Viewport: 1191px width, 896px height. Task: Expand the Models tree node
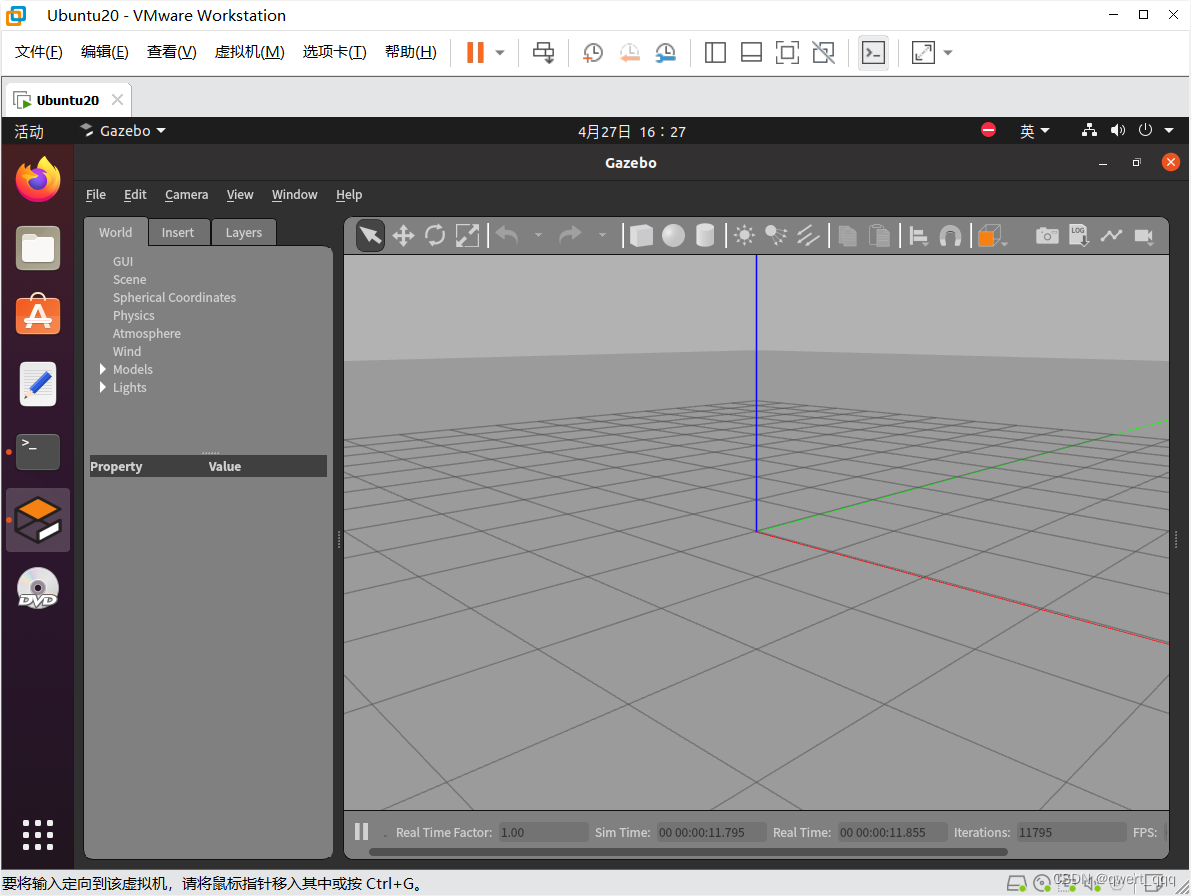103,369
